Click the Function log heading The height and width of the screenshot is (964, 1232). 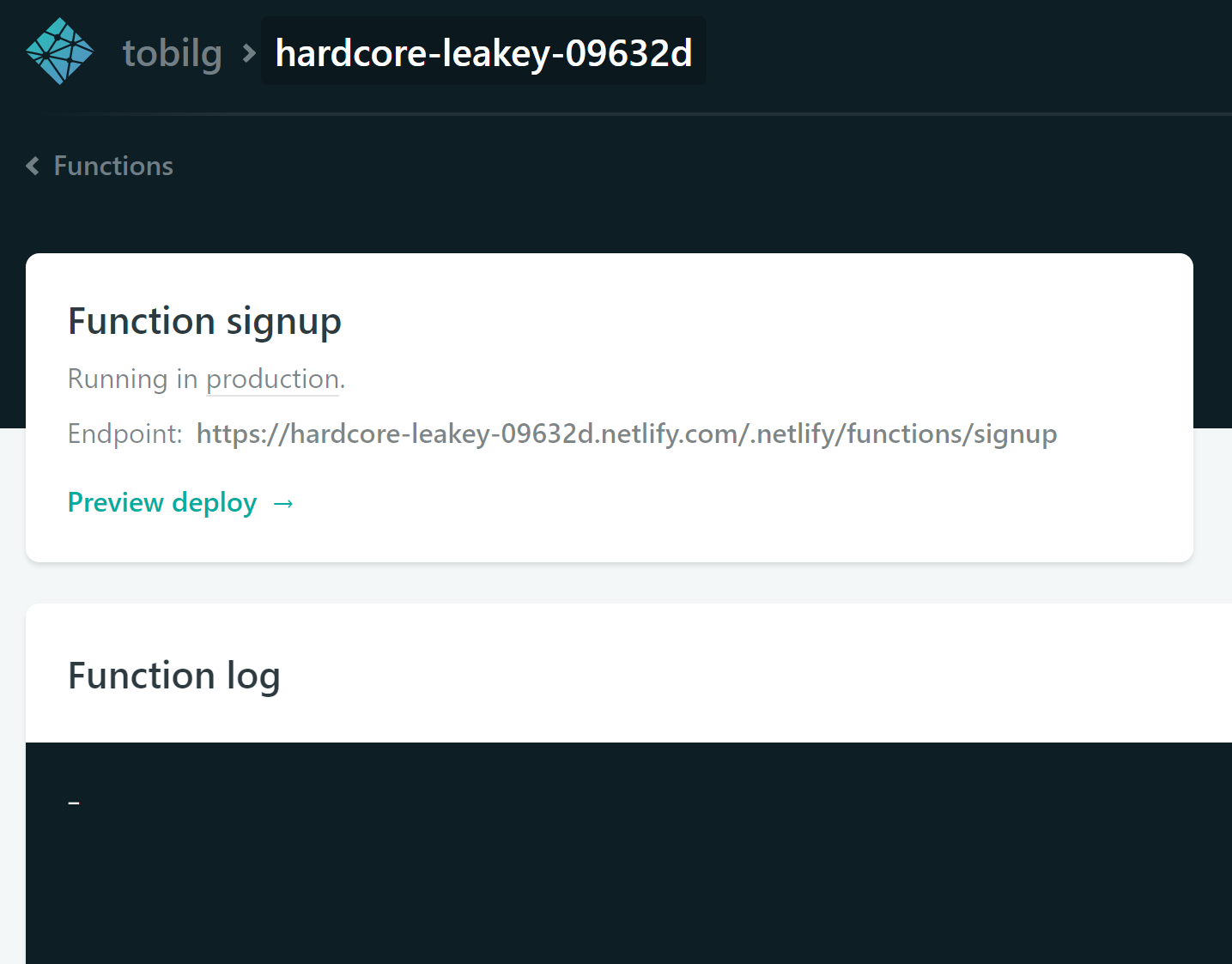[174, 676]
